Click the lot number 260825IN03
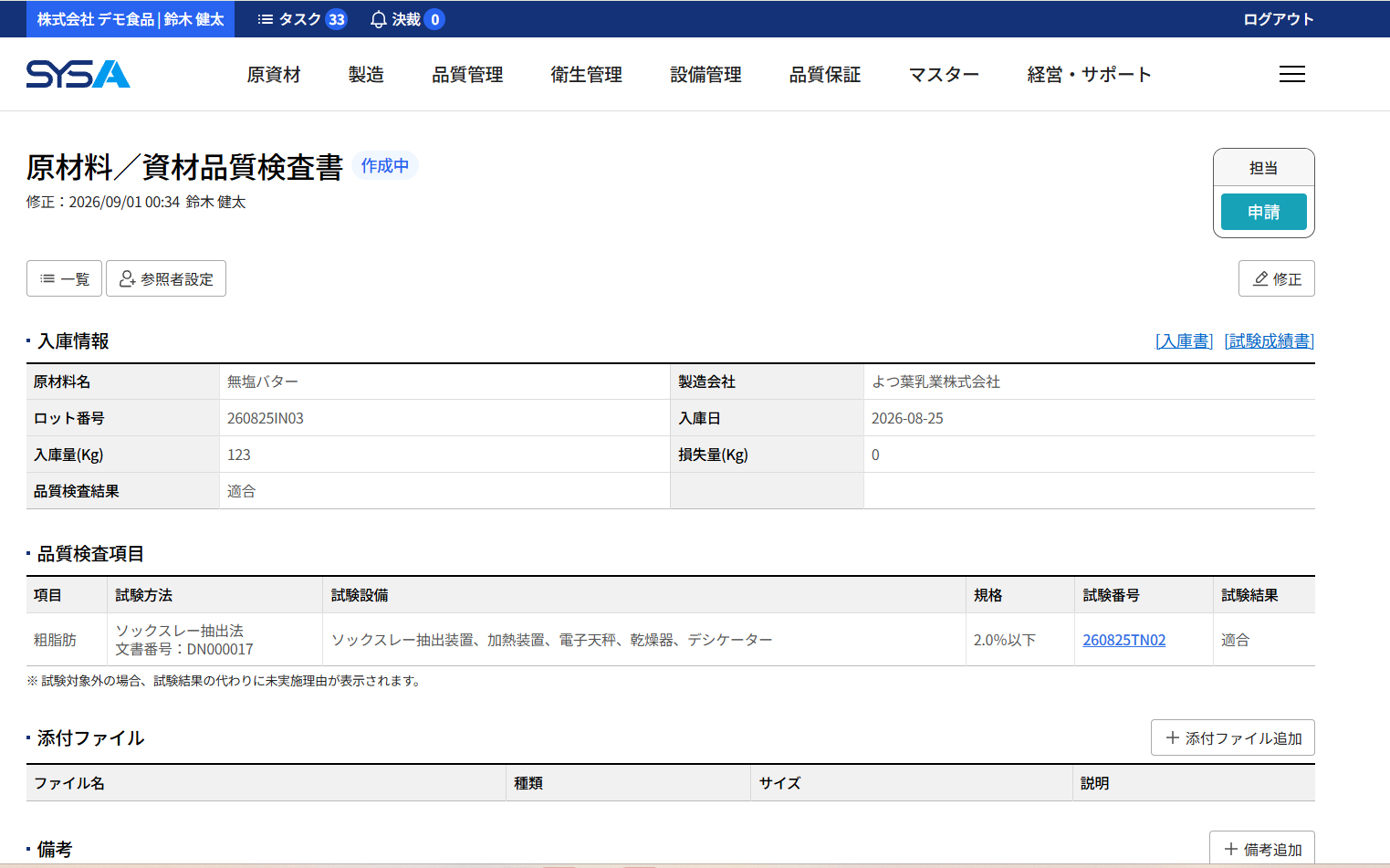Image resolution: width=1390 pixels, height=868 pixels. click(266, 418)
